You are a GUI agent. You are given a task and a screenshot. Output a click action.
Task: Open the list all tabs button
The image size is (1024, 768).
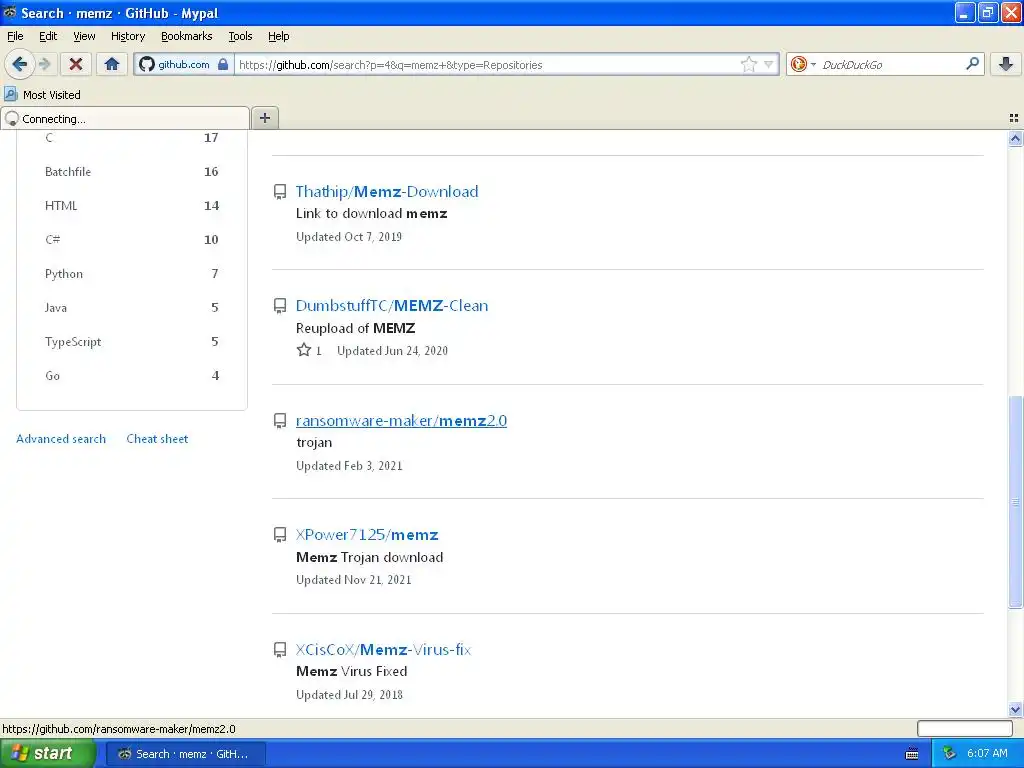tap(1014, 118)
